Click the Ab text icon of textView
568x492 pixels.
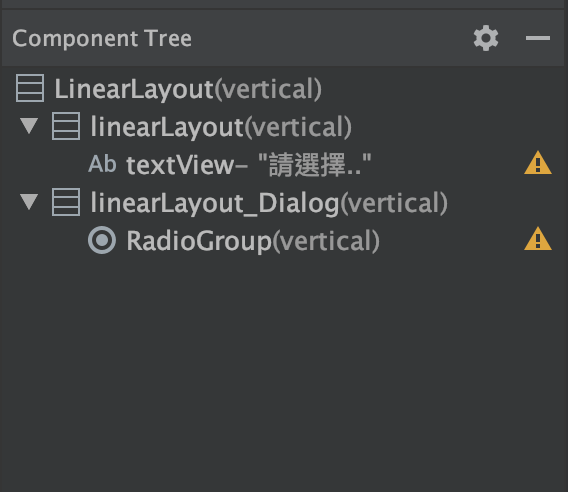pos(103,164)
